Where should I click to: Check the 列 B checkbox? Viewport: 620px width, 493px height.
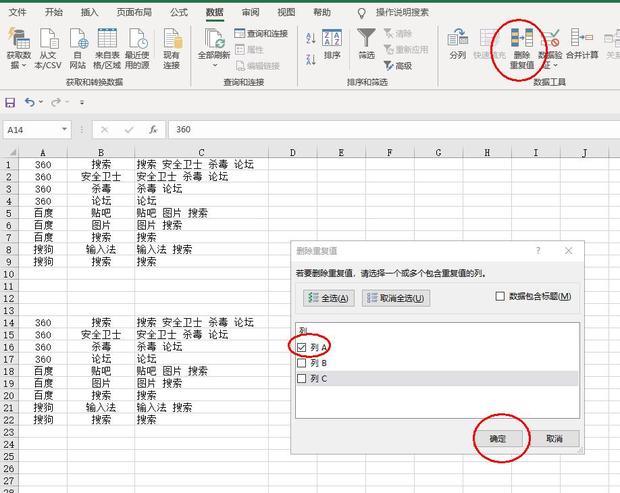click(x=303, y=363)
